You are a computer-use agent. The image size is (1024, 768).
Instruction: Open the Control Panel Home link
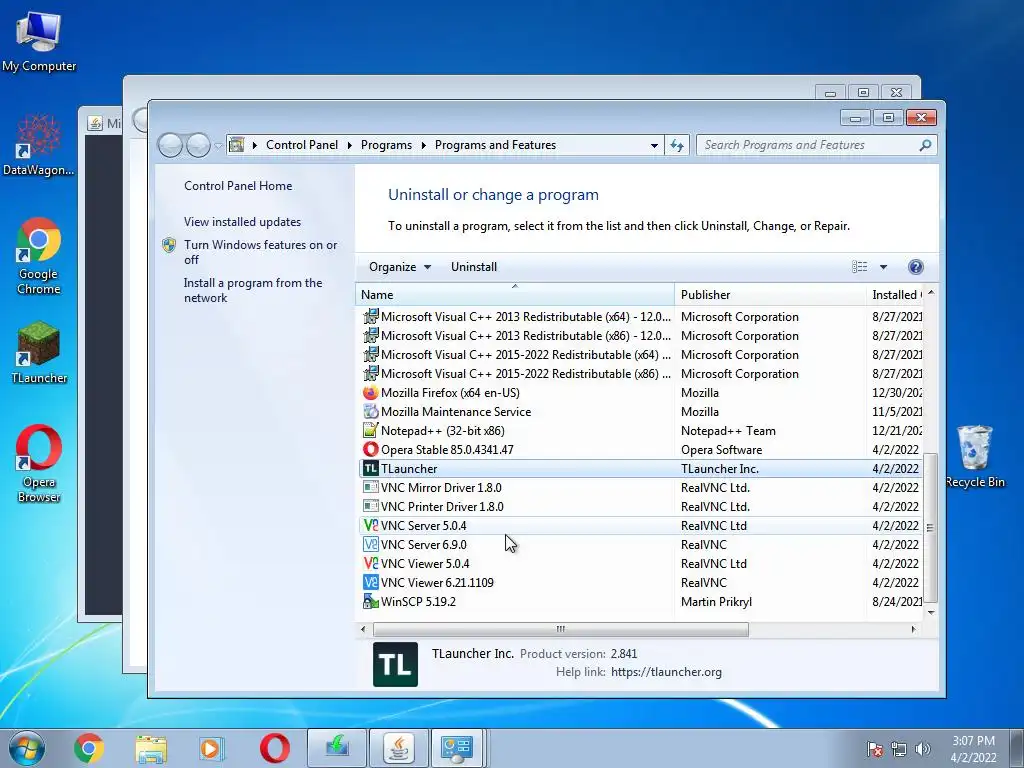pos(238,185)
